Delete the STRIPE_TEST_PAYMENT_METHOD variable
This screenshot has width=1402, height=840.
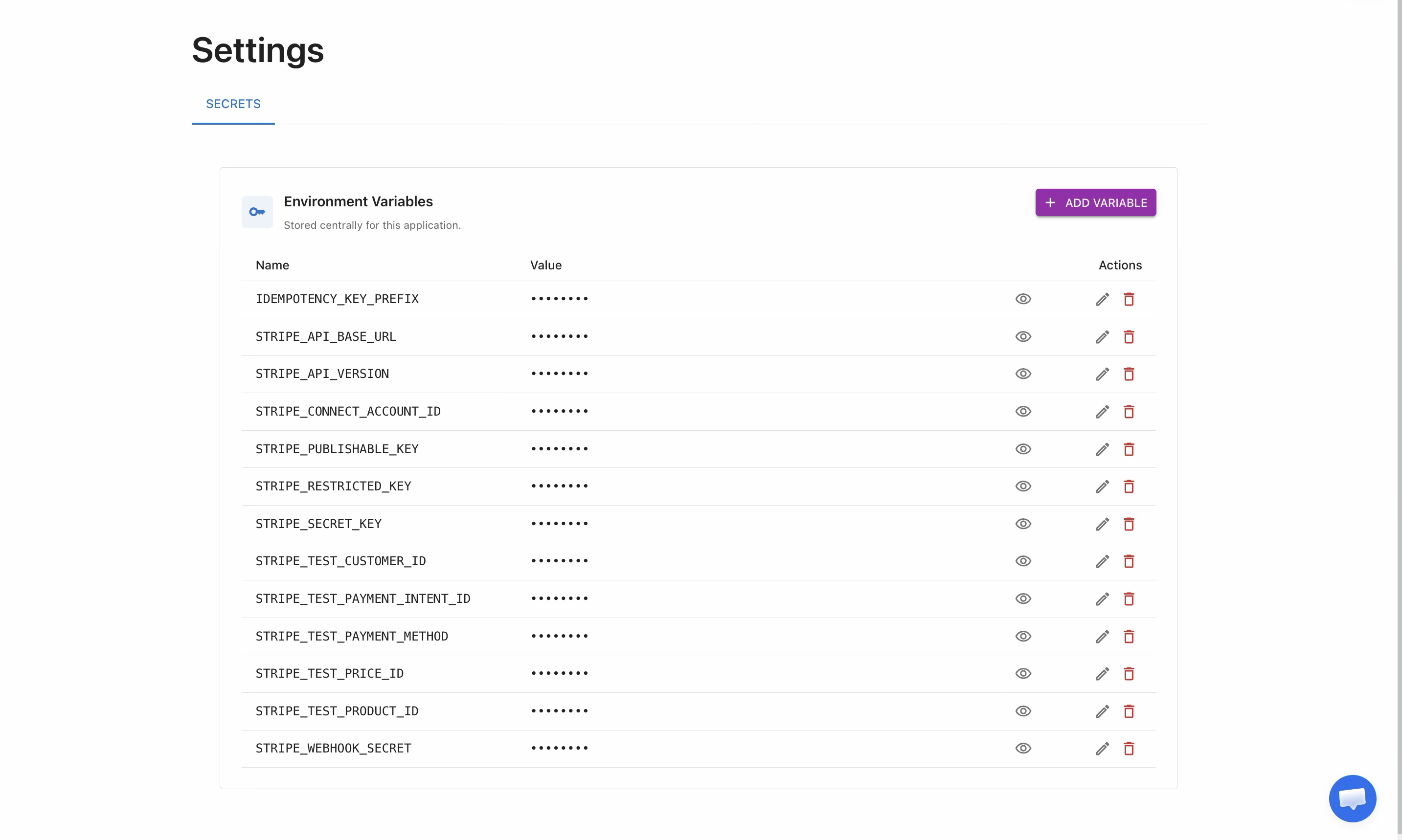(x=1129, y=637)
